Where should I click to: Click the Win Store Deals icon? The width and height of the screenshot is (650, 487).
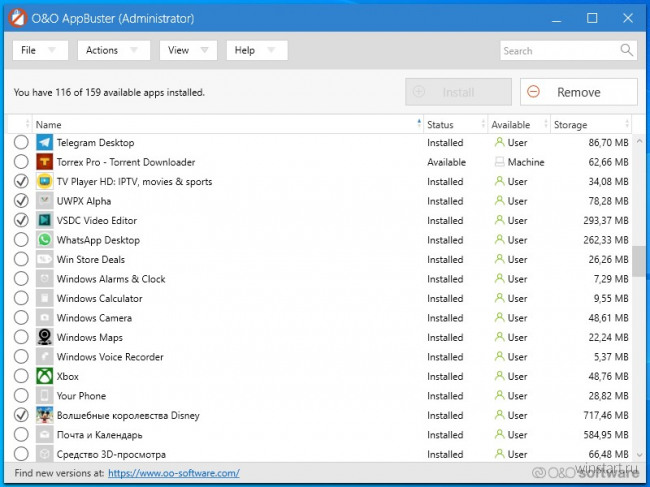(x=44, y=259)
